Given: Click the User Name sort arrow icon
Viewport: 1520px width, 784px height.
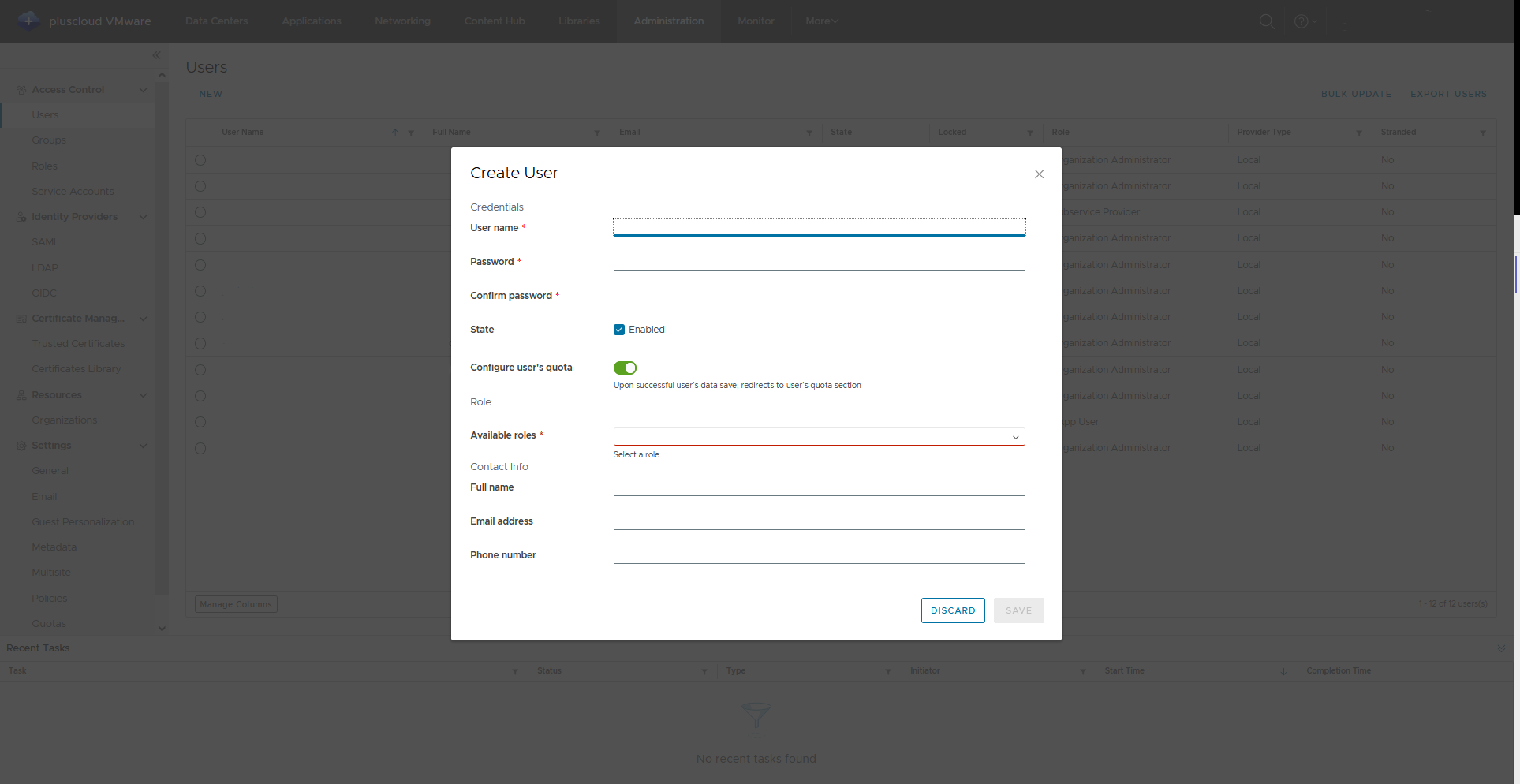Looking at the screenshot, I should click(x=395, y=133).
